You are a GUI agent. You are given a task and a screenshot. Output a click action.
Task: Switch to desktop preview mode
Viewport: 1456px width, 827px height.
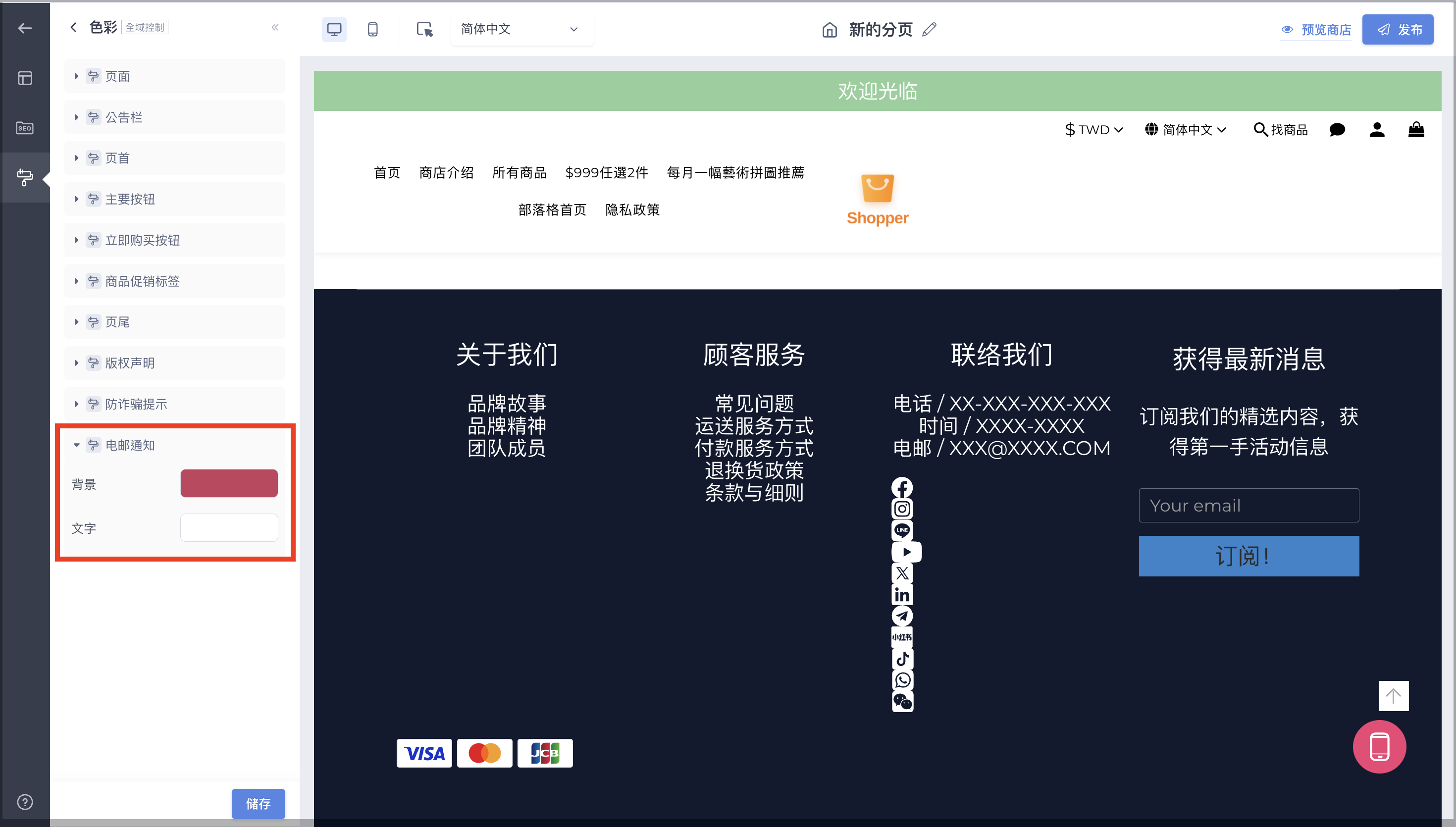click(334, 29)
